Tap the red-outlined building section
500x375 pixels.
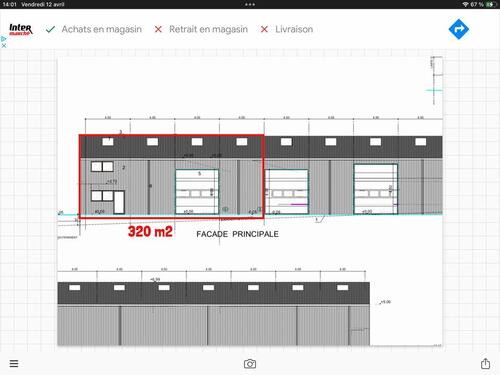coord(172,177)
